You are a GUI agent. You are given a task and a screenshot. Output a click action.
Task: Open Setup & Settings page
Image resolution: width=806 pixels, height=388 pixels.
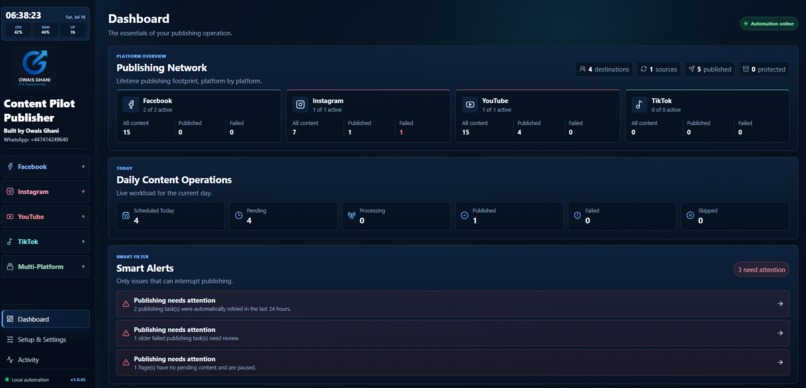tap(45, 340)
